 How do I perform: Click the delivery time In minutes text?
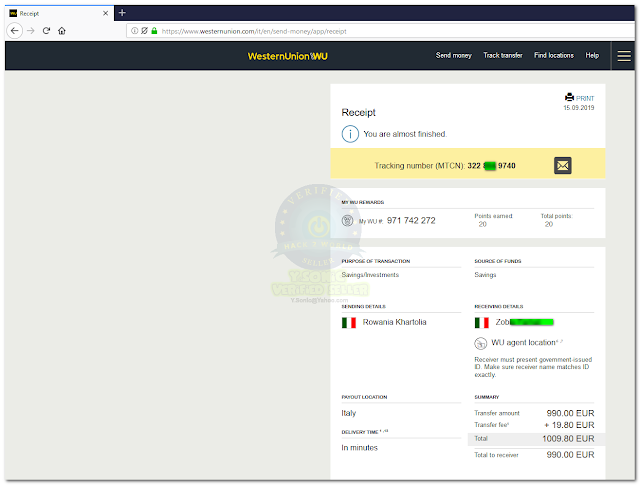pyautogui.click(x=360, y=448)
